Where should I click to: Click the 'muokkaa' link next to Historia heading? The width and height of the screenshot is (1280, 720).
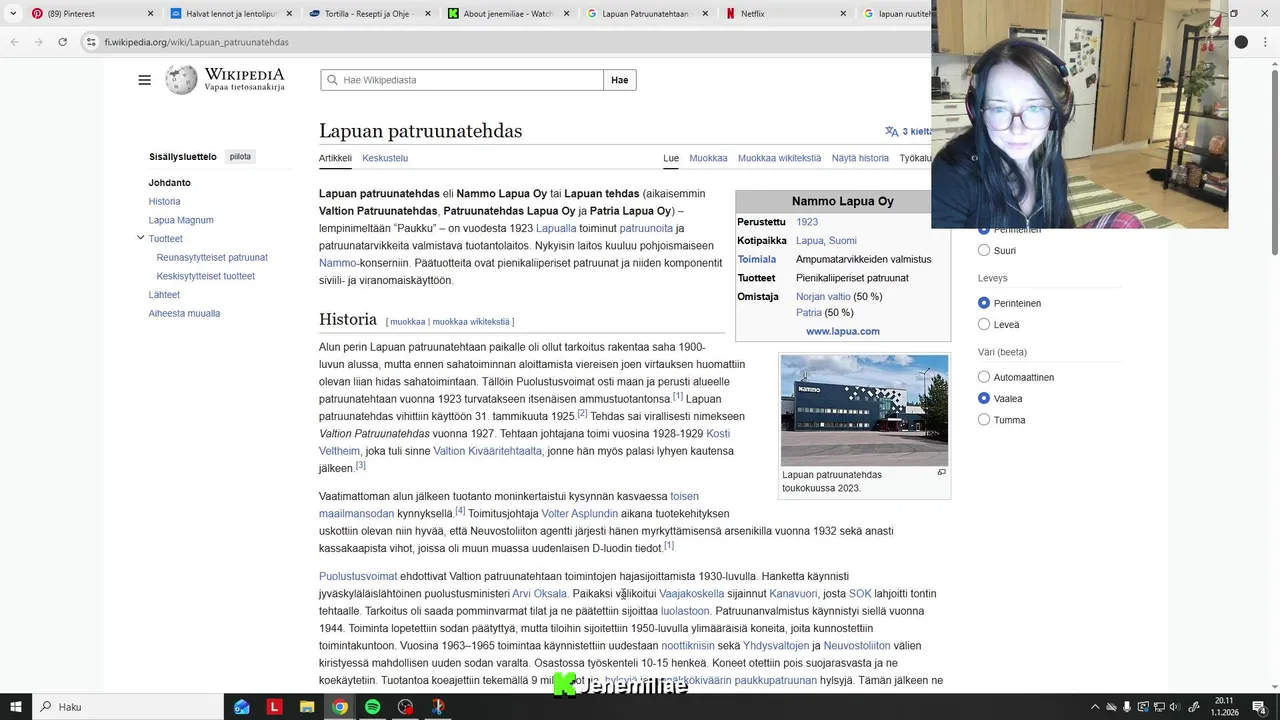point(407,322)
